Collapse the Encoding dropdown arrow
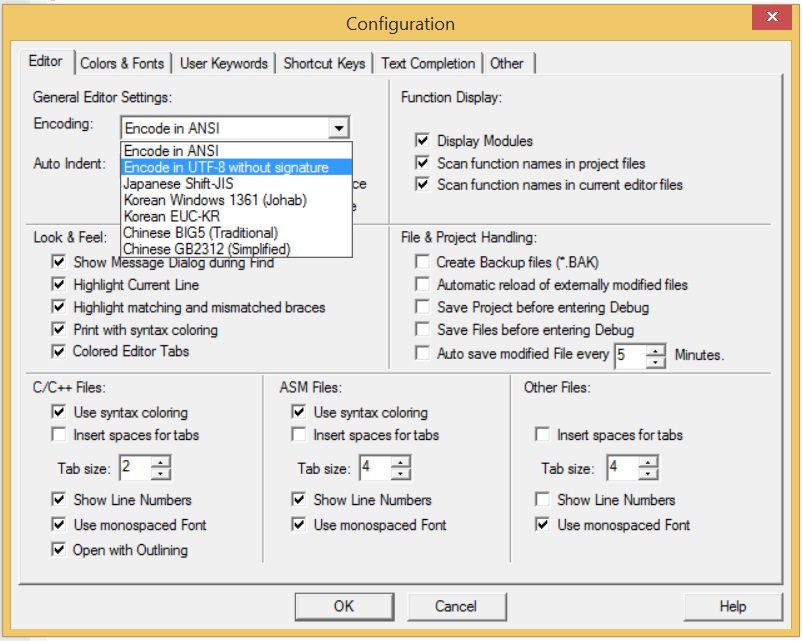802x641 pixels. click(x=339, y=128)
